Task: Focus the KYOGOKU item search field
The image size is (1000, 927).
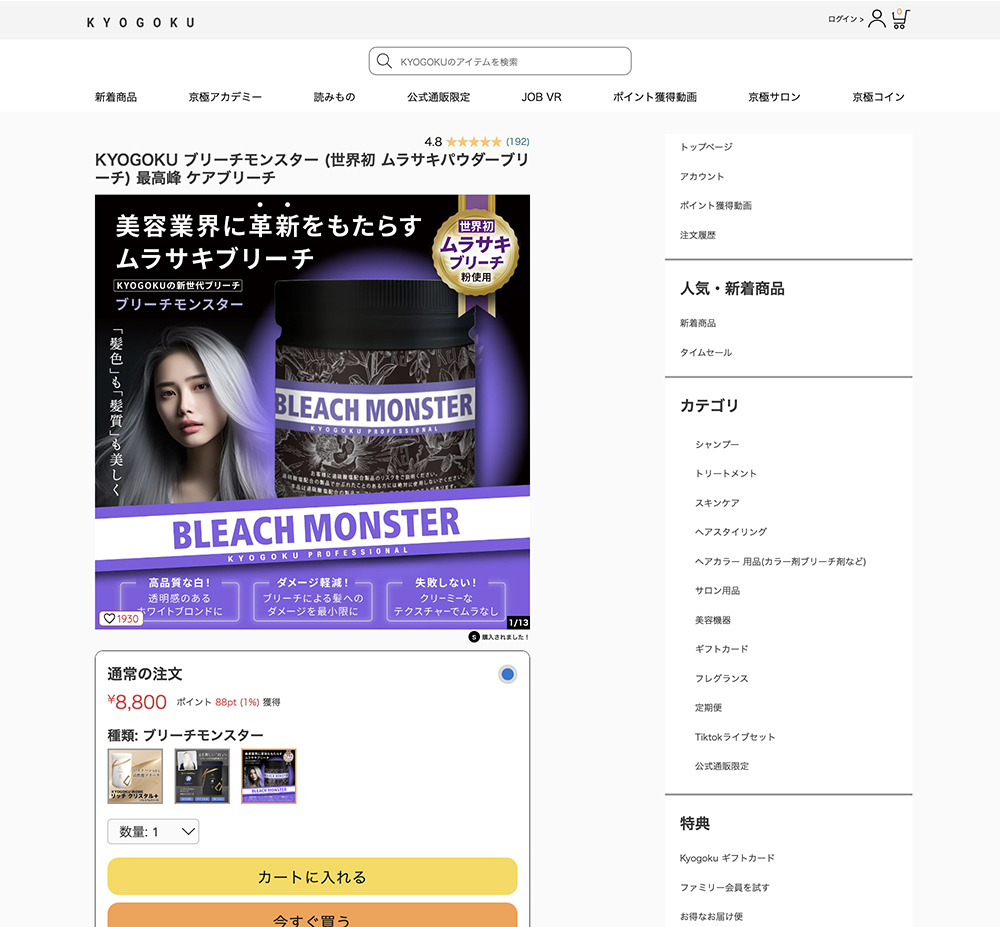Action: click(500, 61)
